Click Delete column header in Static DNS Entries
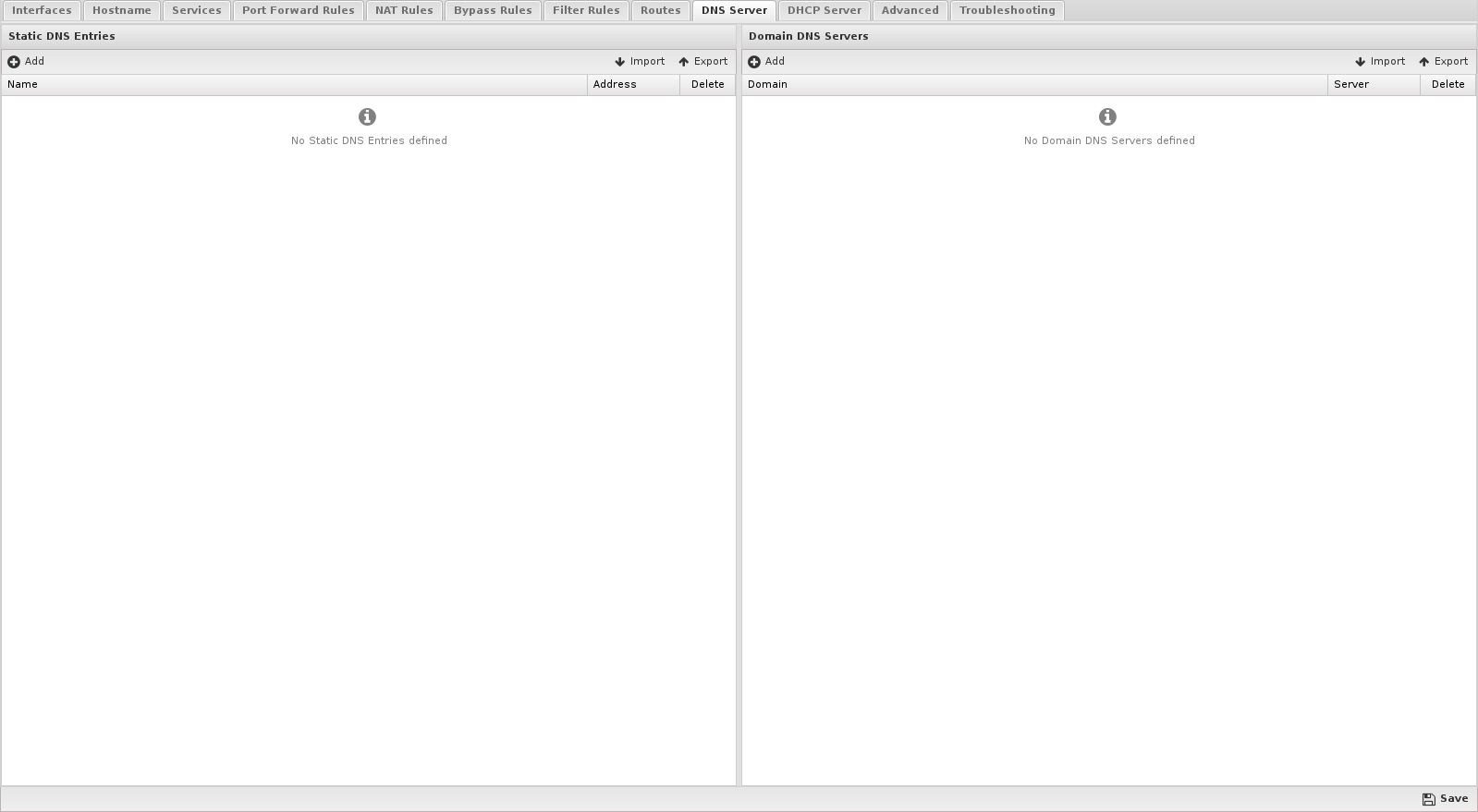Image resolution: width=1478 pixels, height=812 pixels. (708, 85)
